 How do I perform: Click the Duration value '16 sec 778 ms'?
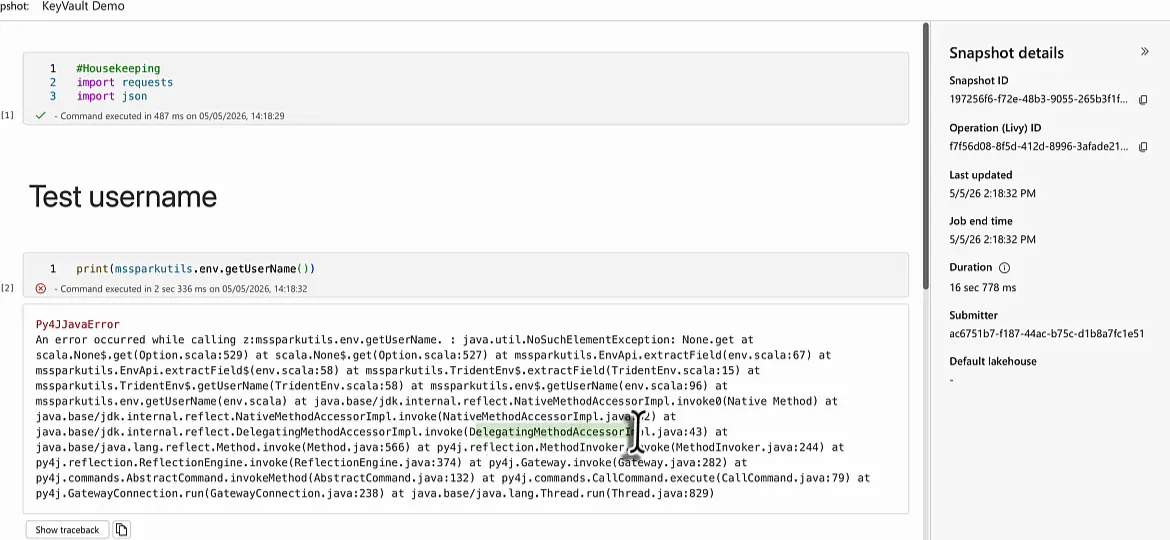pyautogui.click(x=982, y=287)
